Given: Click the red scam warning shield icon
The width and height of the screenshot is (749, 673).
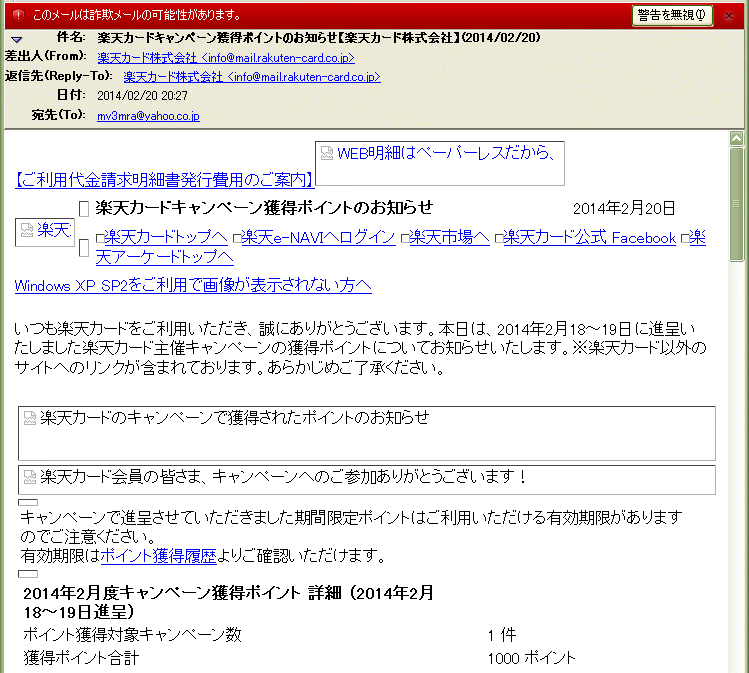Looking at the screenshot, I should tap(16, 15).
